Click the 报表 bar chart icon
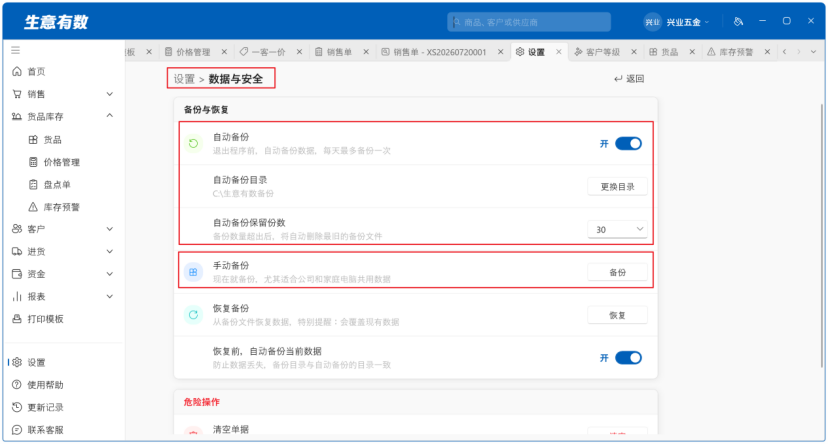Screen dimensions: 828x444 [17, 296]
